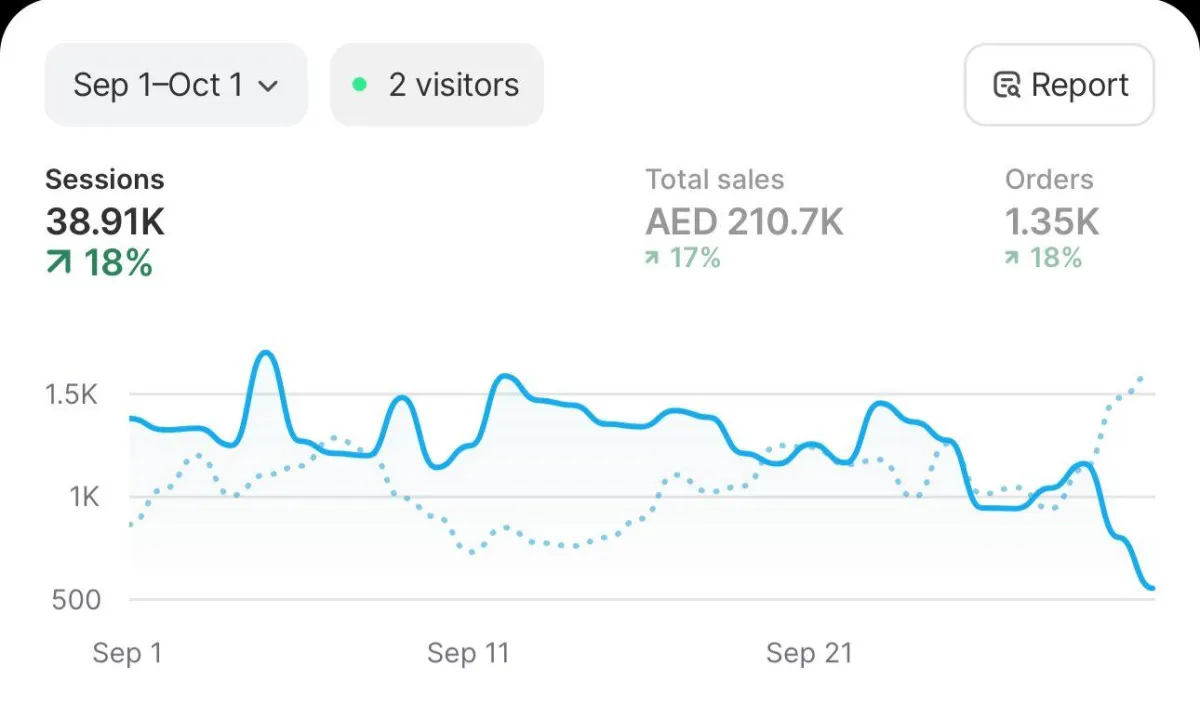Click the green live visitors dot
This screenshot has height=720, width=1200.
click(360, 85)
